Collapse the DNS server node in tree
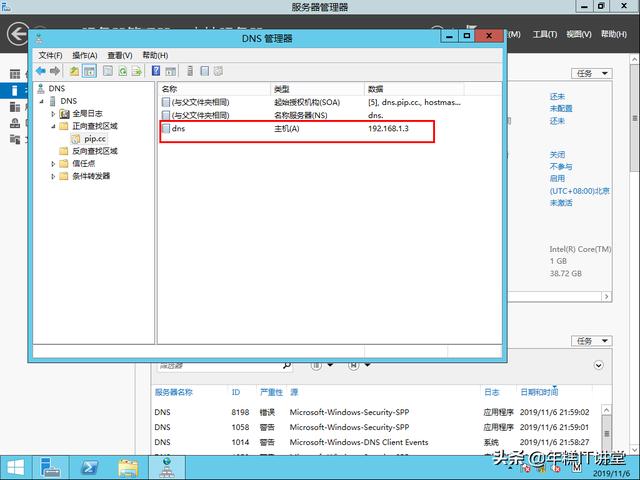 pyautogui.click(x=41, y=101)
